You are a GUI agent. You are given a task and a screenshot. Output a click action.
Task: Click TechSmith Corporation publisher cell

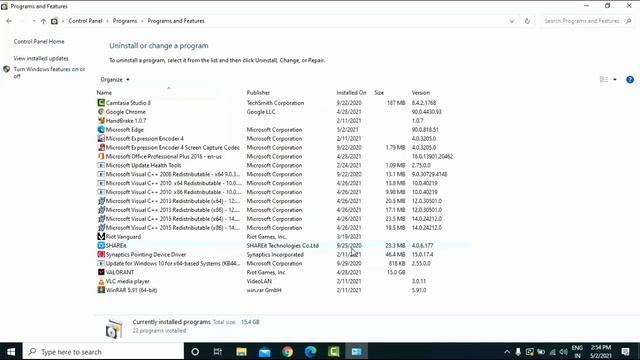point(275,103)
